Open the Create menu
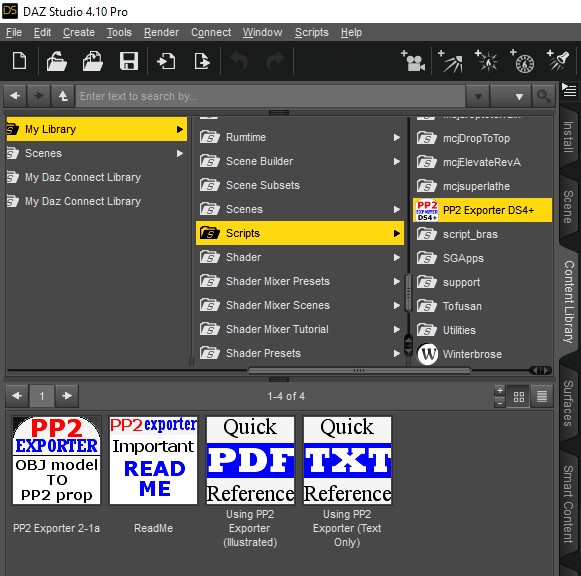Viewport: 581px width, 576px height. [x=79, y=32]
